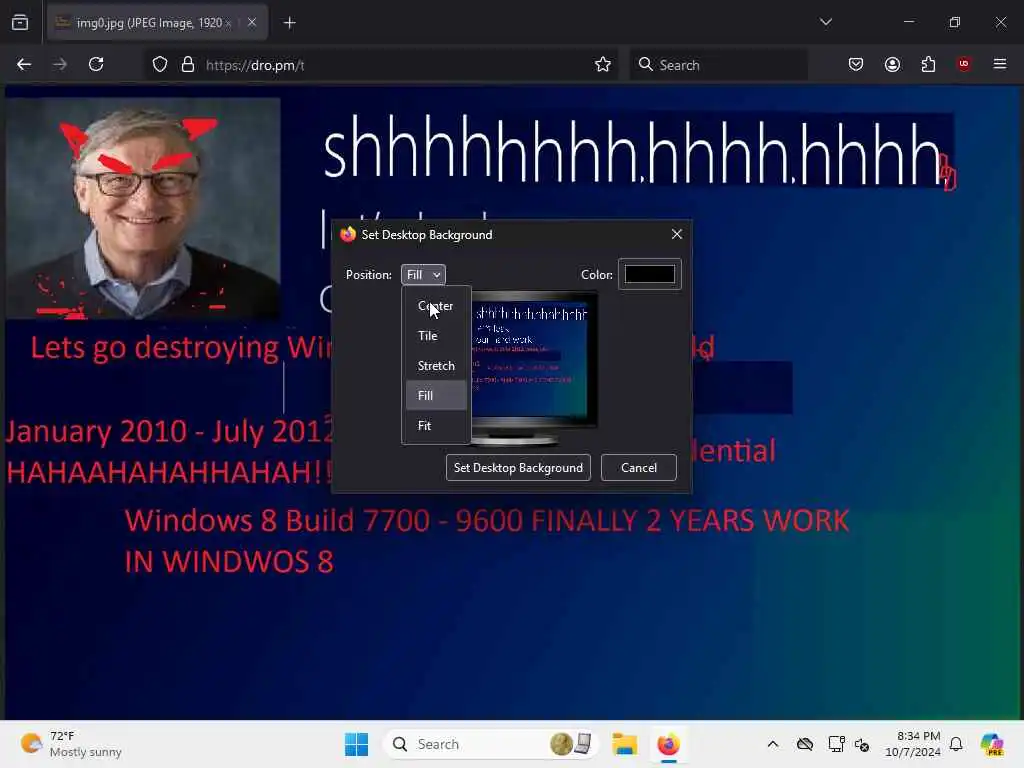List all tabs with the chevron

tap(825, 22)
